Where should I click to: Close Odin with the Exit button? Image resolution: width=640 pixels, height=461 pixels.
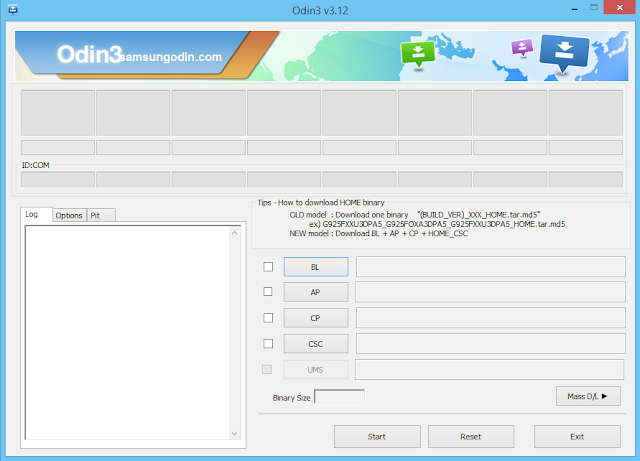pos(577,437)
